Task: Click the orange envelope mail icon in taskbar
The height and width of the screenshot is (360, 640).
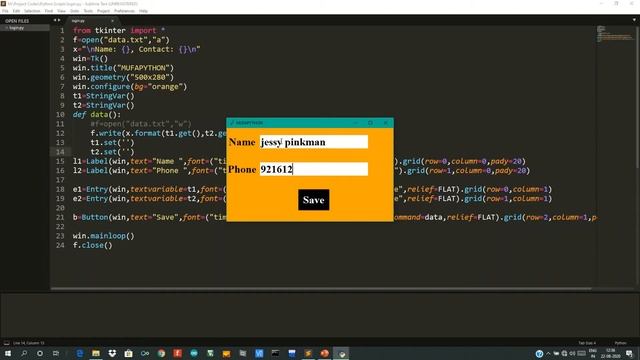Action: 227,353
